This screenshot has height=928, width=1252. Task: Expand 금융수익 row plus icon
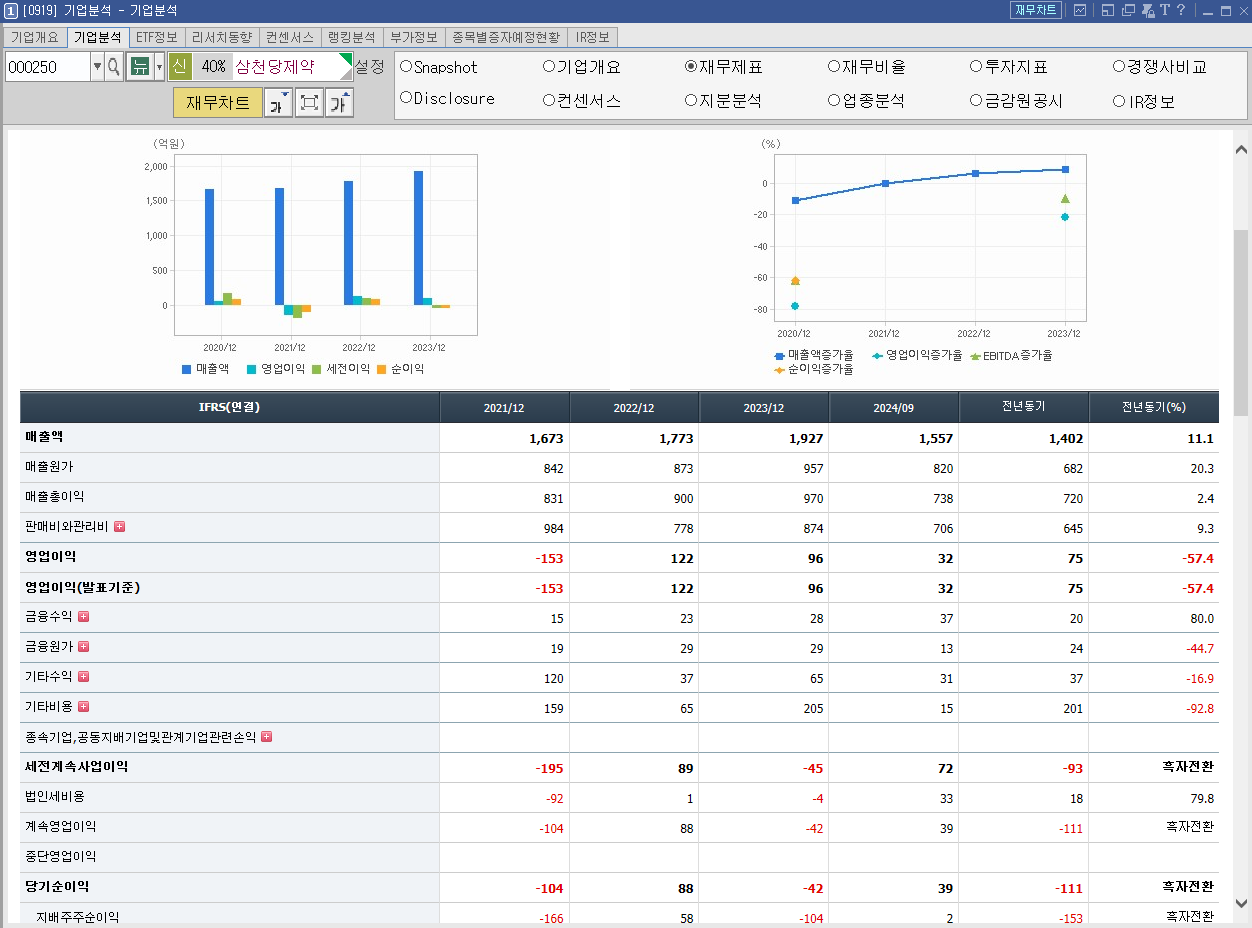coord(84,616)
